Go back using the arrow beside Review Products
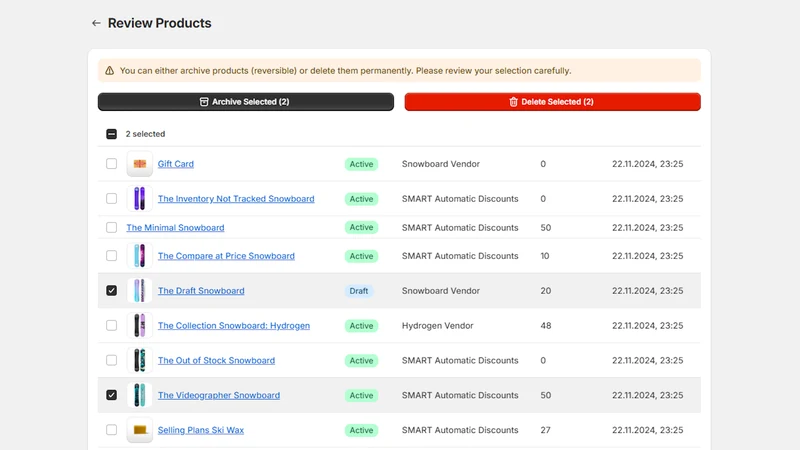The height and width of the screenshot is (450, 800). coord(96,23)
